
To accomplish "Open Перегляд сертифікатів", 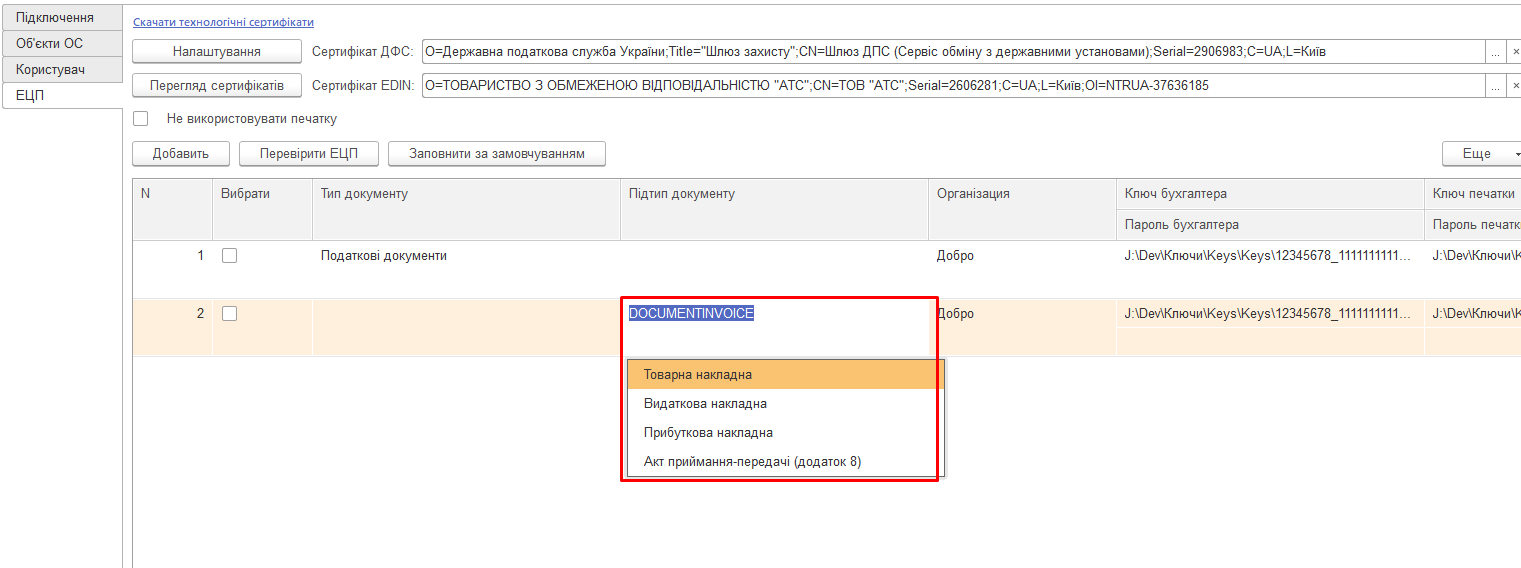I will (x=217, y=85).
